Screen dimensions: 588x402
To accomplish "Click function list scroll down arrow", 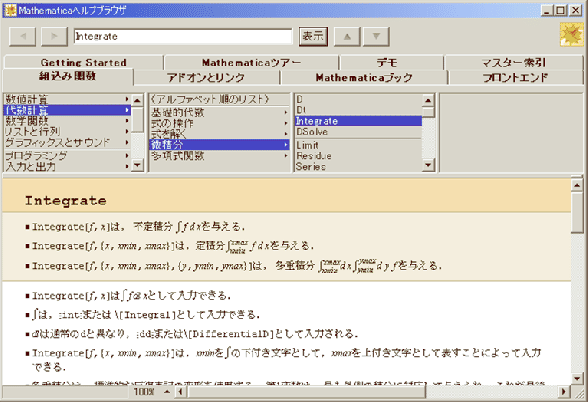I will tap(428, 165).
